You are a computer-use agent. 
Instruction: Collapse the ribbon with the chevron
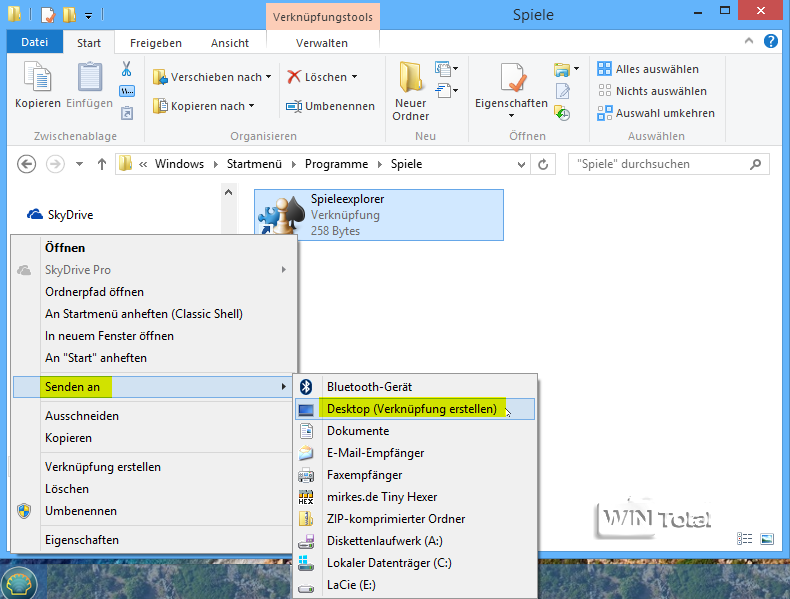[x=749, y=41]
